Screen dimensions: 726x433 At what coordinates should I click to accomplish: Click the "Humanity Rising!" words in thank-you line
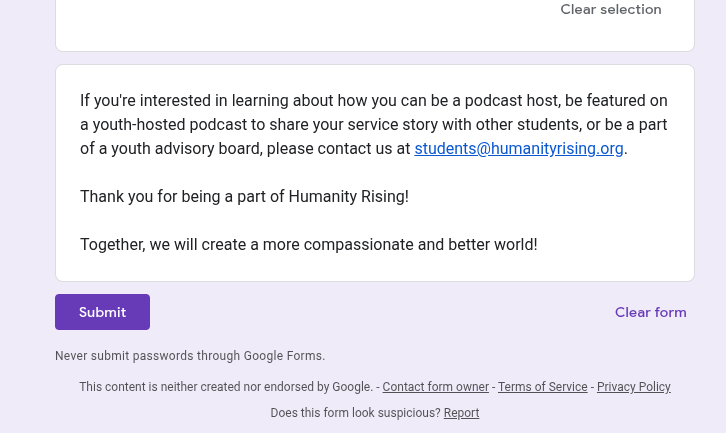tap(348, 196)
